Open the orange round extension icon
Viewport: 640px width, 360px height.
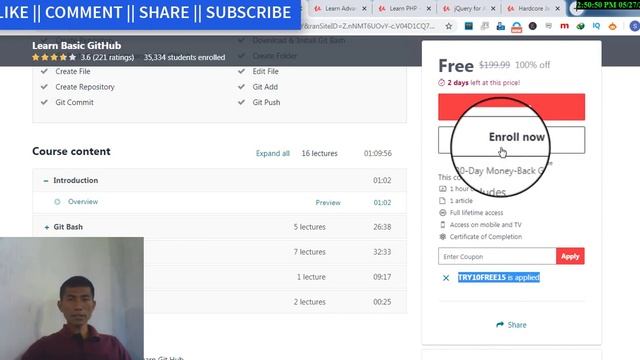[612, 26]
